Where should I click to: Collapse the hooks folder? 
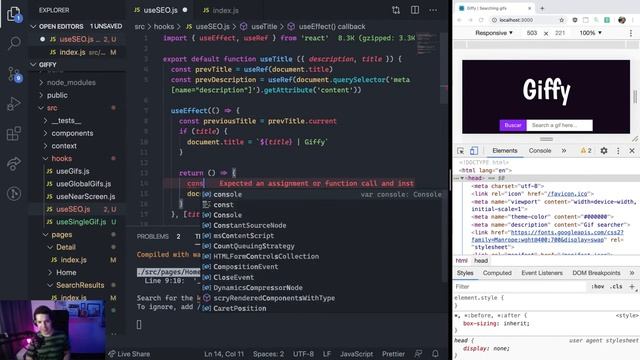61,159
